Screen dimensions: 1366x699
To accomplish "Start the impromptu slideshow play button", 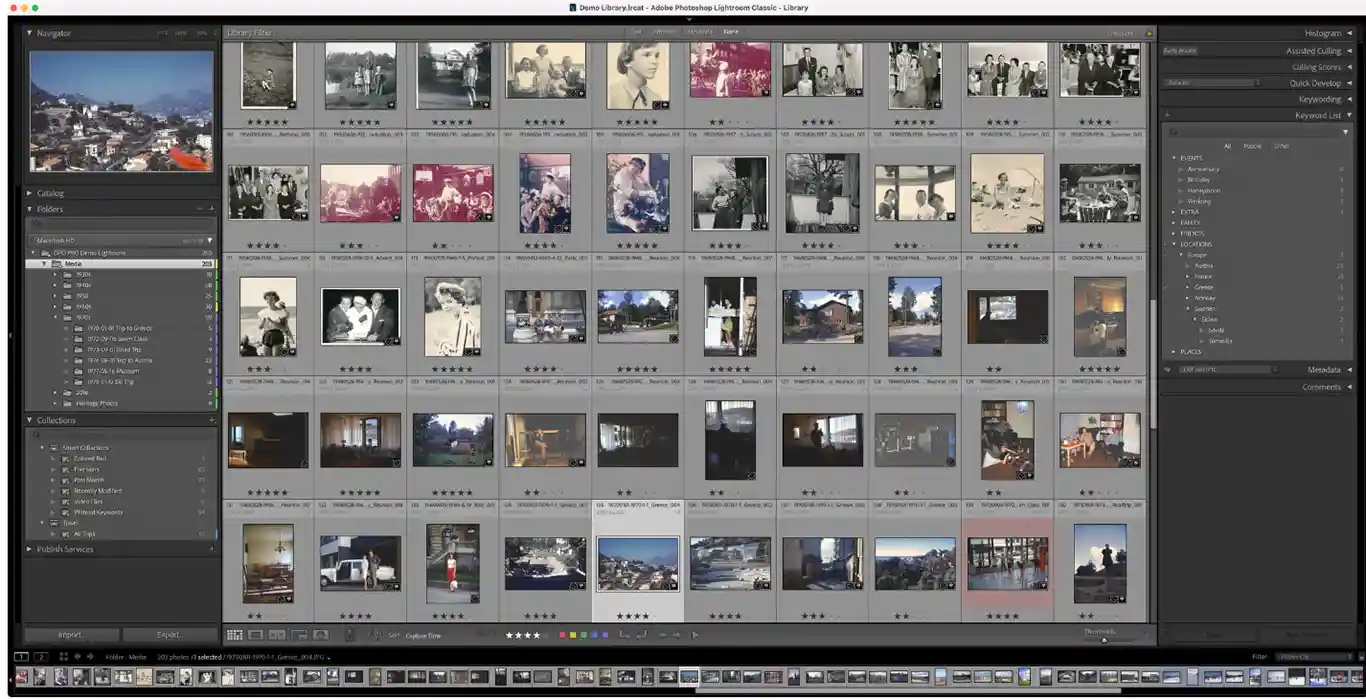I will [695, 635].
